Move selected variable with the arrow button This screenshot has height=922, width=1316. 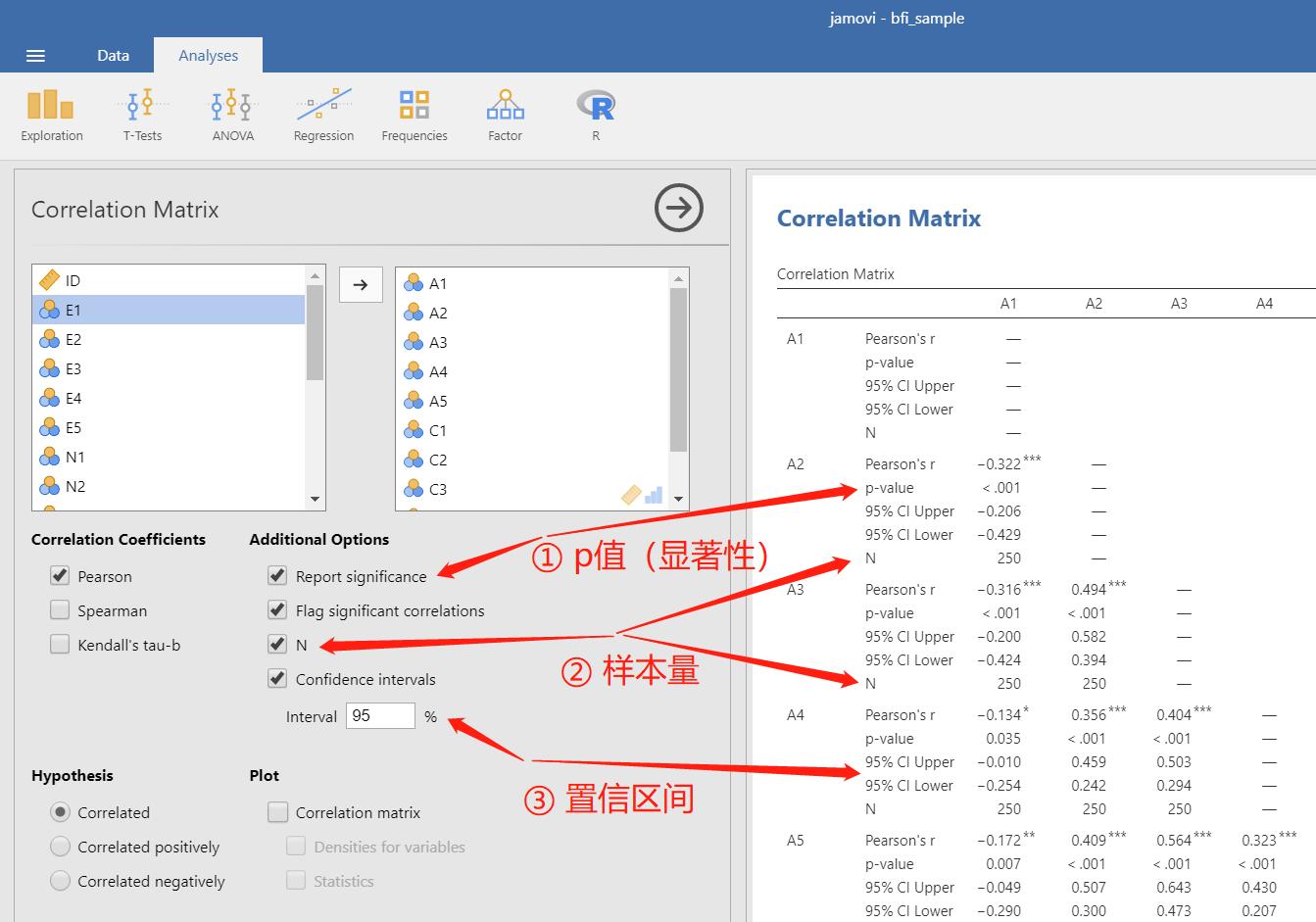(x=361, y=285)
